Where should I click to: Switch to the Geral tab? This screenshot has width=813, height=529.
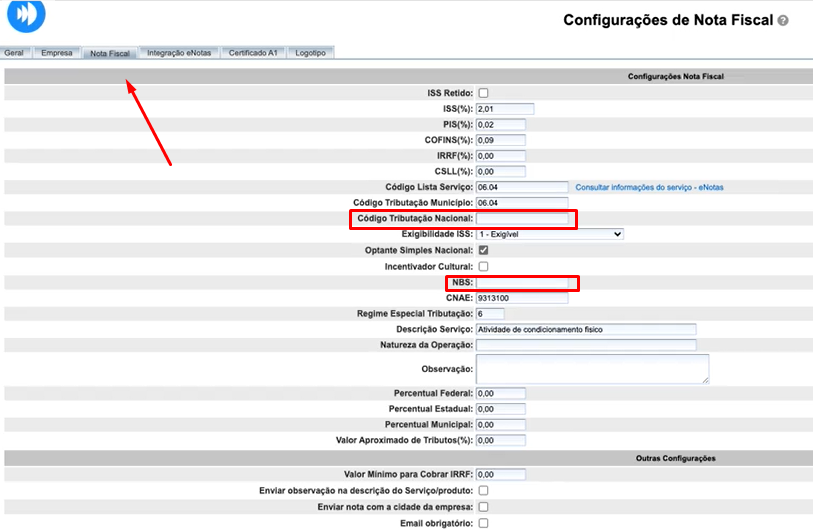[15, 52]
